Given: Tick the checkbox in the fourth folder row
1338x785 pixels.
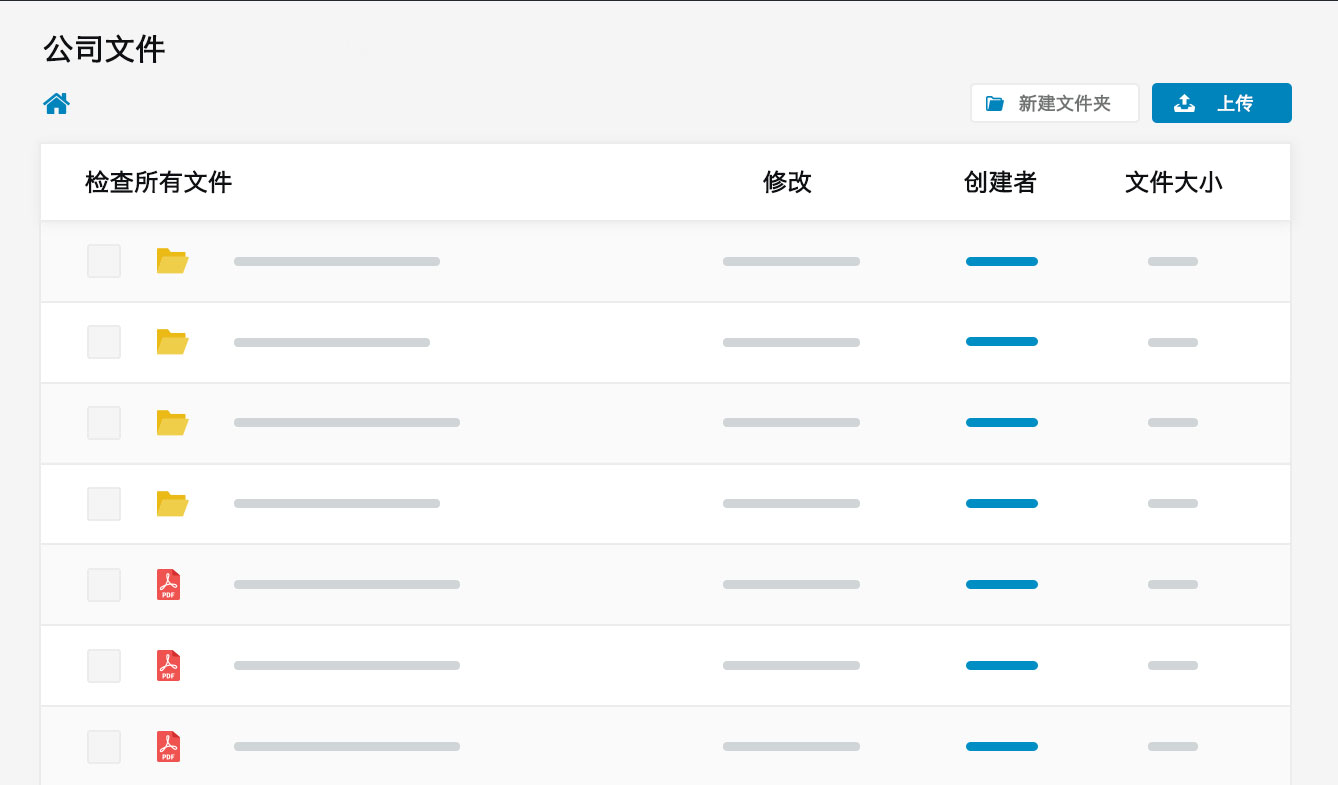Looking at the screenshot, I should pyautogui.click(x=104, y=504).
